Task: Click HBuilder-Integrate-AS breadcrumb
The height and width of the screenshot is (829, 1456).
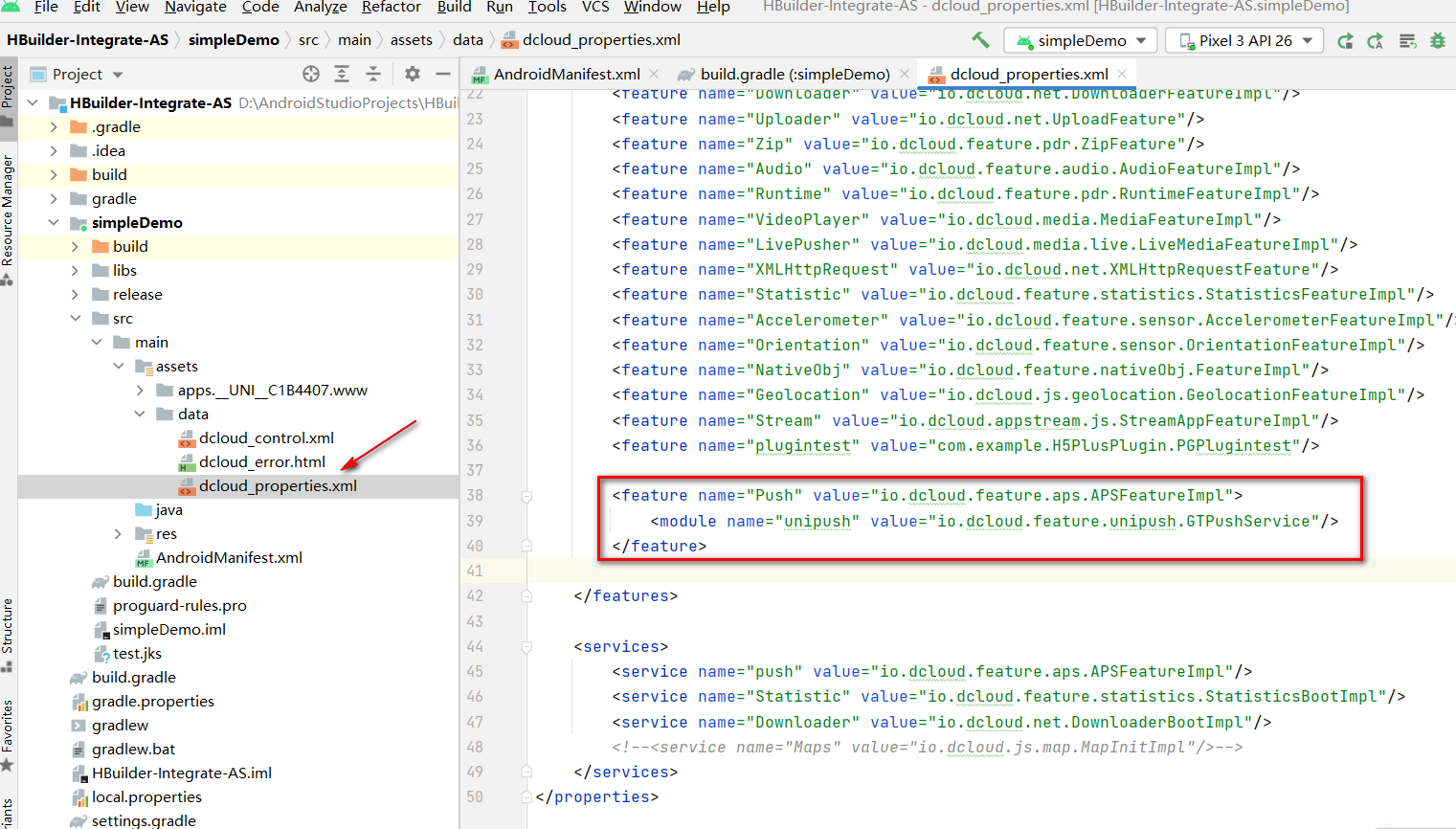Action: click(87, 39)
